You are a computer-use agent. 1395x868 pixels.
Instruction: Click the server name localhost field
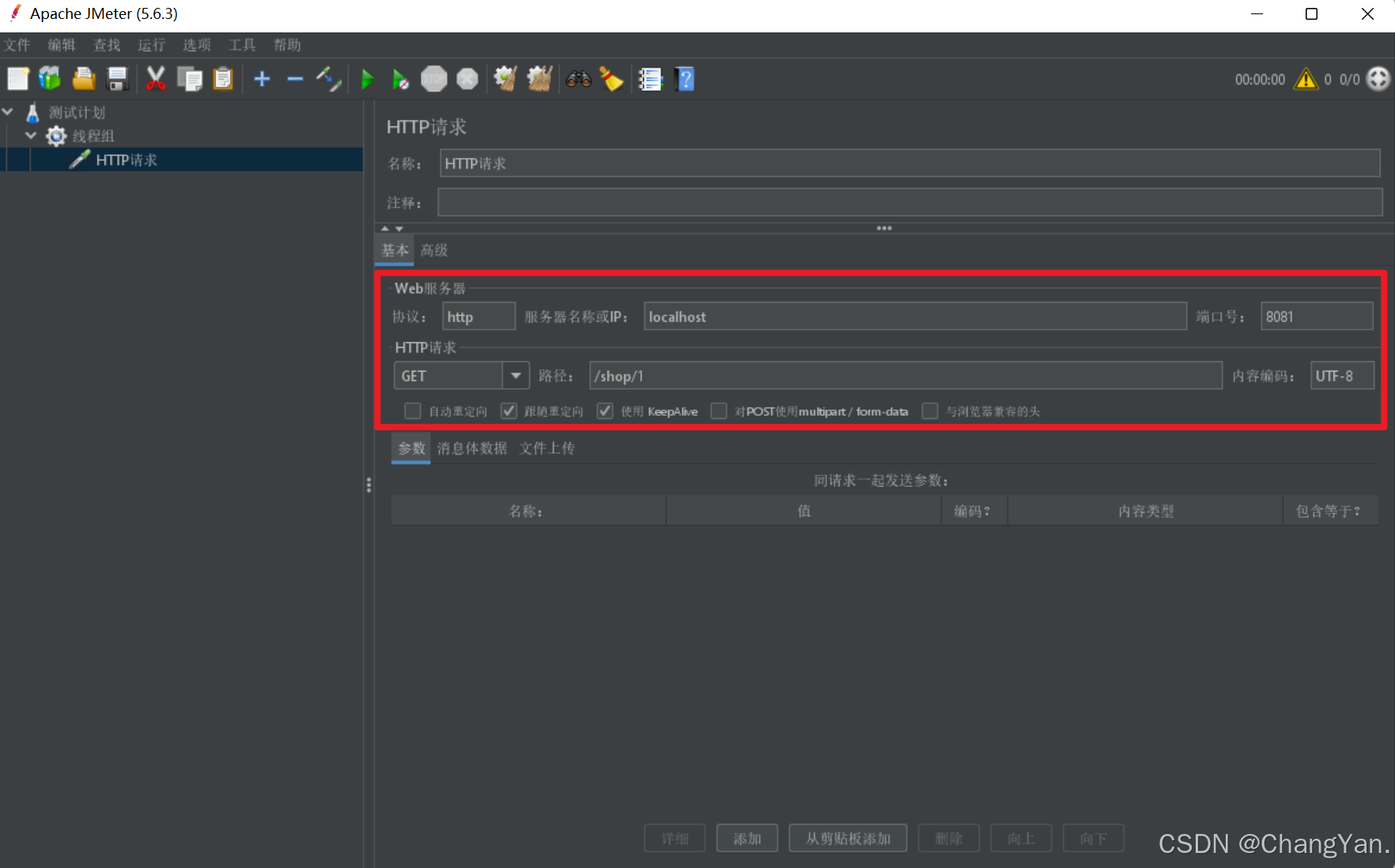pos(915,316)
